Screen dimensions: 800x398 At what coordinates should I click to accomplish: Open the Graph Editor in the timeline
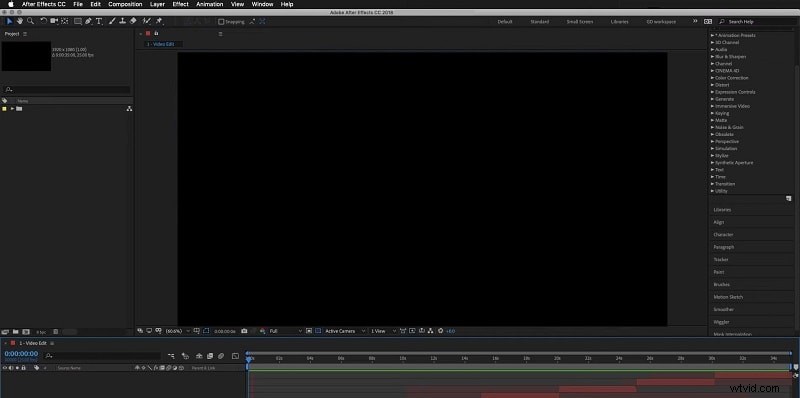pyautogui.click(x=235, y=356)
